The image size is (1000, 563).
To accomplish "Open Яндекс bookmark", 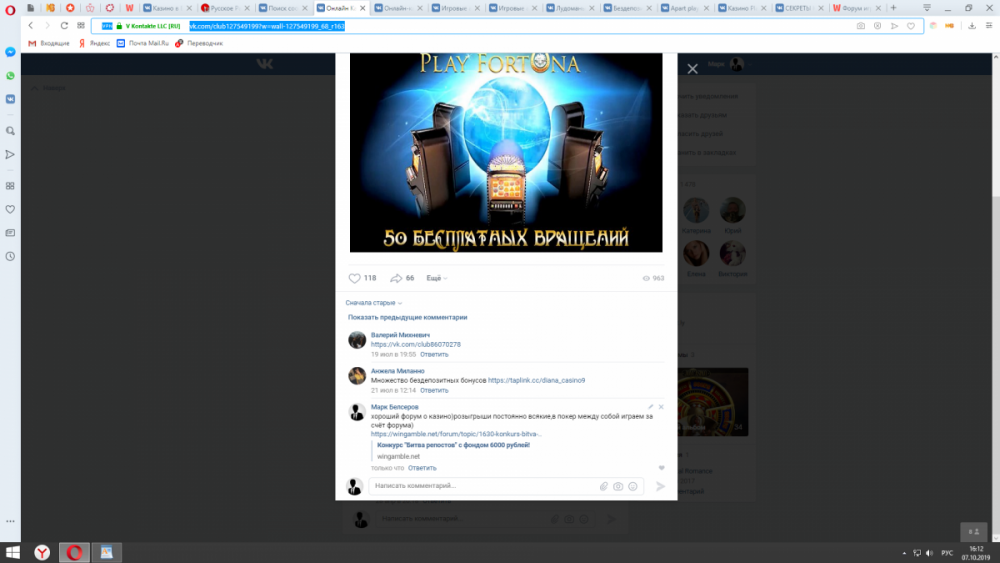I will click(94, 43).
